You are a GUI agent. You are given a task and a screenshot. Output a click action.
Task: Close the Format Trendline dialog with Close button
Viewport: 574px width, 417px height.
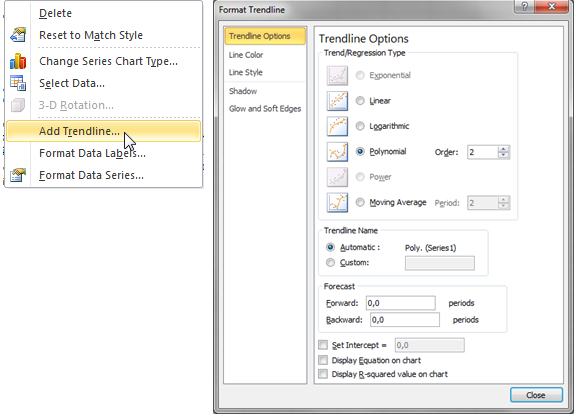pos(536,395)
